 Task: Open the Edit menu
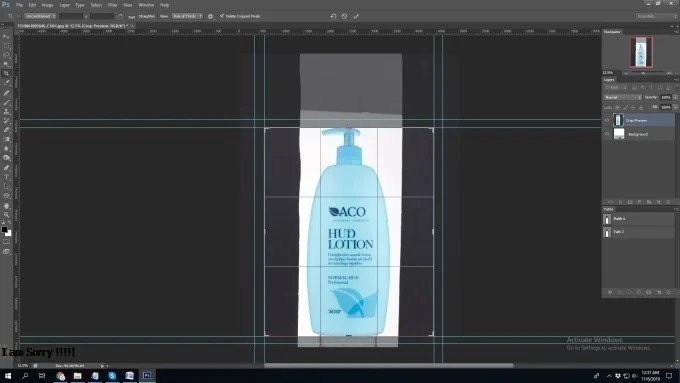click(33, 5)
